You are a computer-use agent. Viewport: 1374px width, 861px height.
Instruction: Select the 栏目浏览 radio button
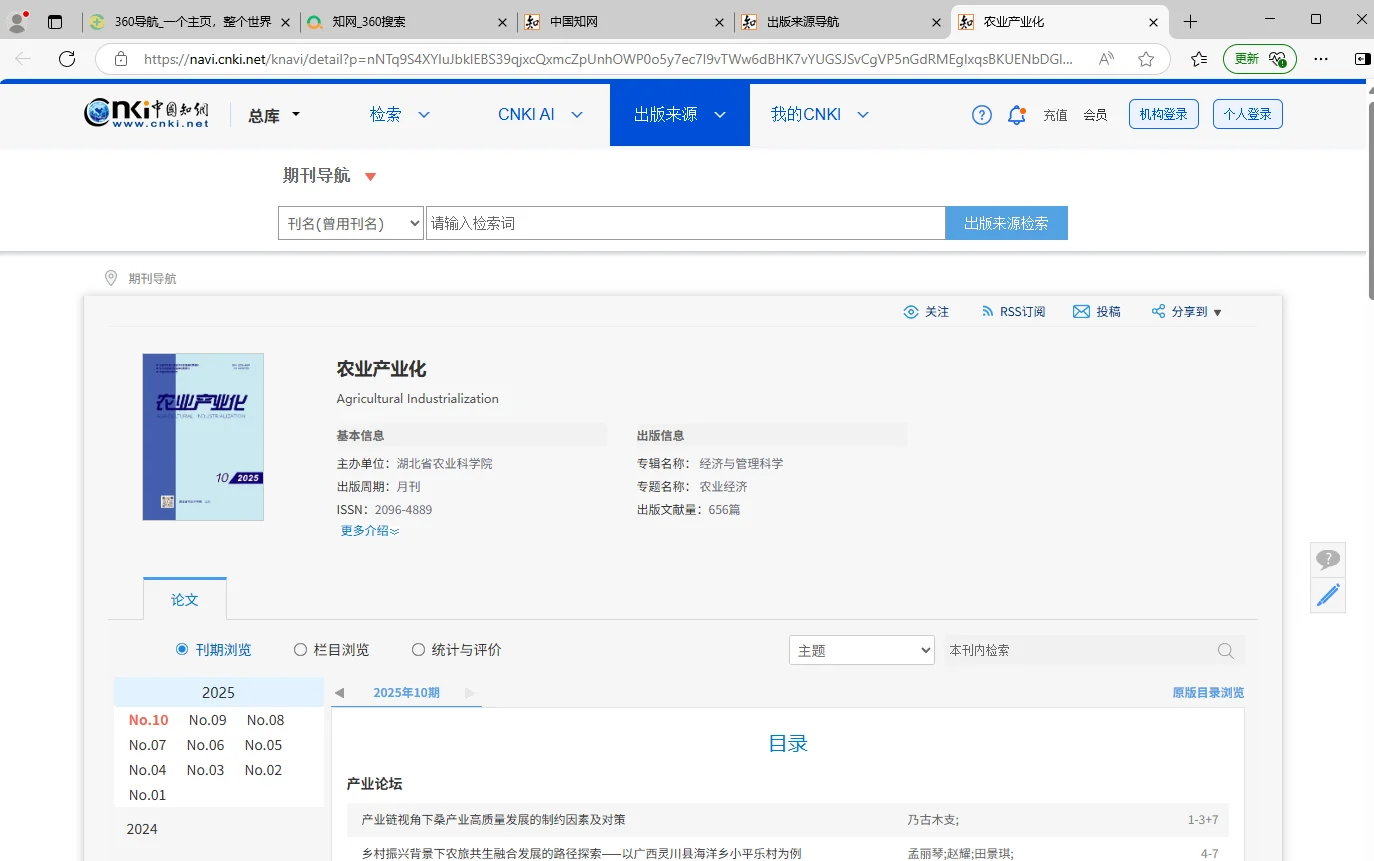[x=300, y=649]
